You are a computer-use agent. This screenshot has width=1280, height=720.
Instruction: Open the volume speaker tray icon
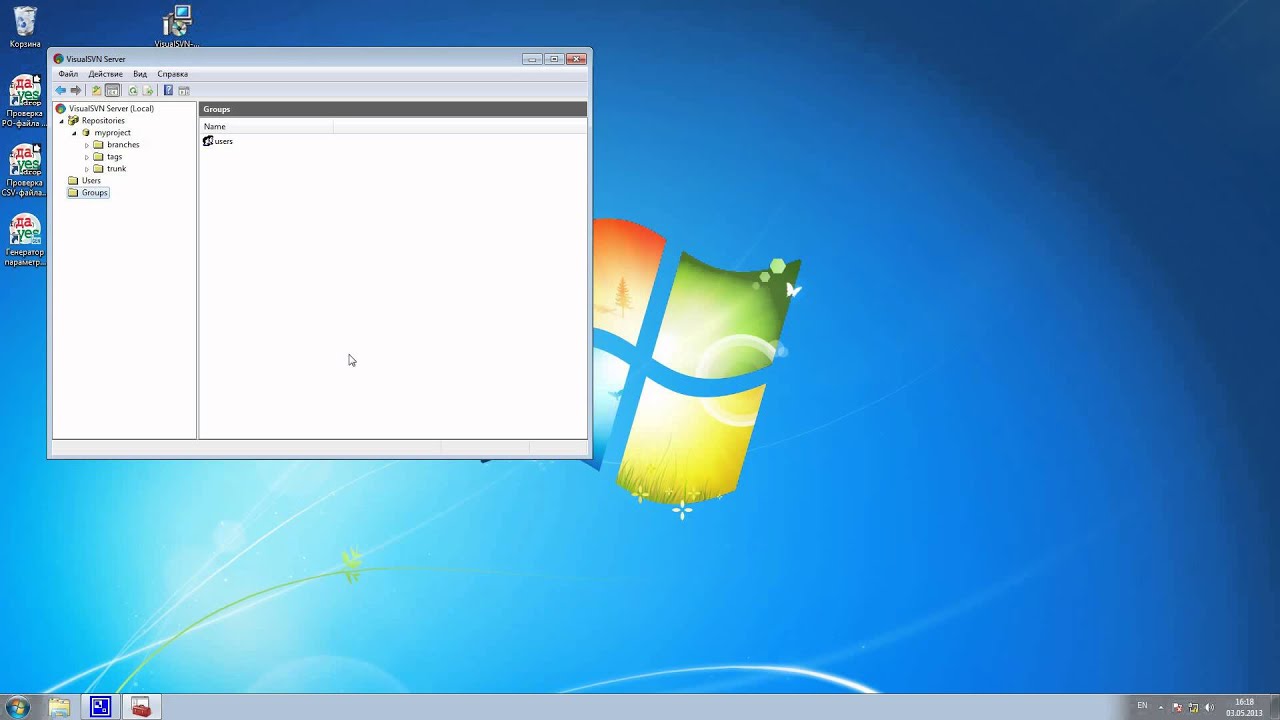pyautogui.click(x=1209, y=708)
